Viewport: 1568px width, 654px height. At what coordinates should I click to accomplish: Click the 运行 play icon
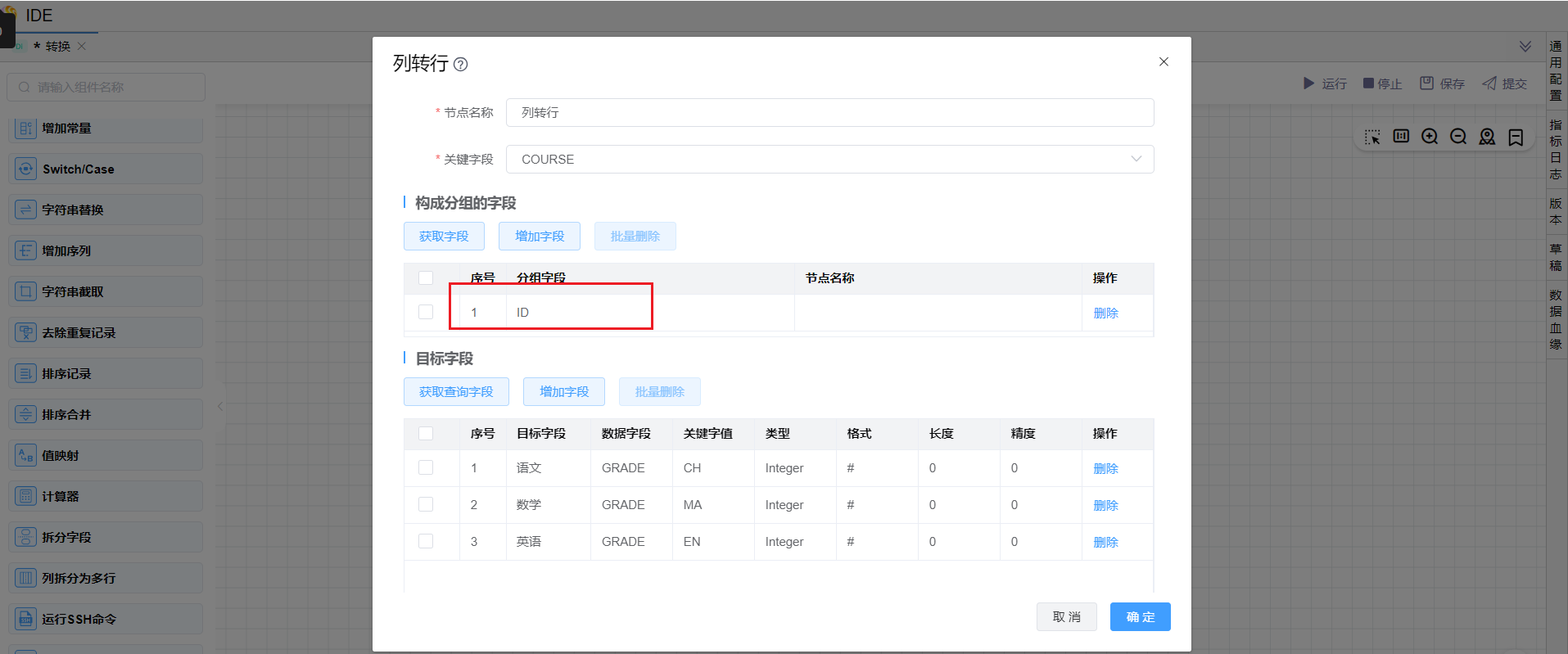coord(1308,83)
